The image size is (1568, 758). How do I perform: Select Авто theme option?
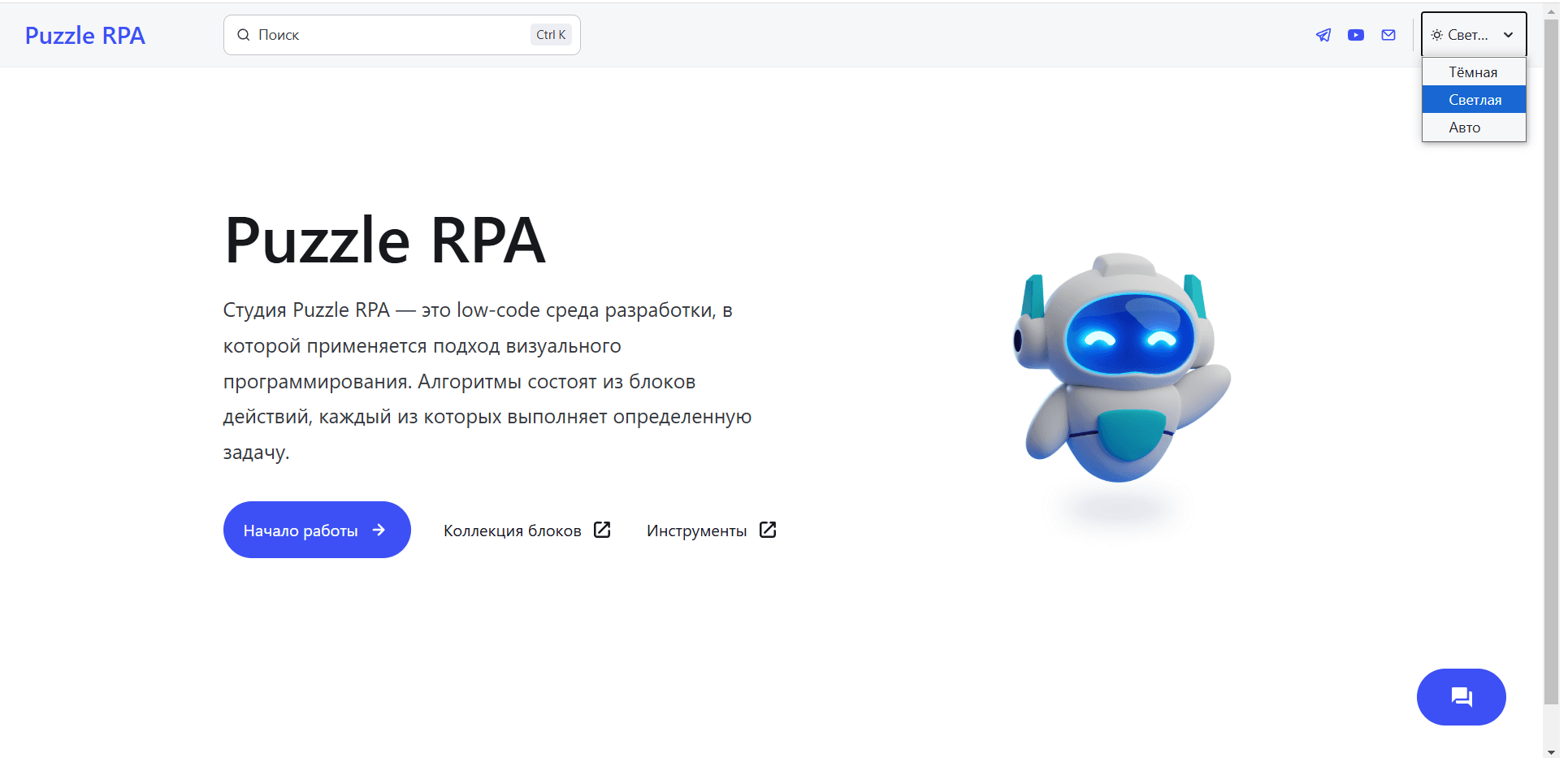click(x=1464, y=127)
